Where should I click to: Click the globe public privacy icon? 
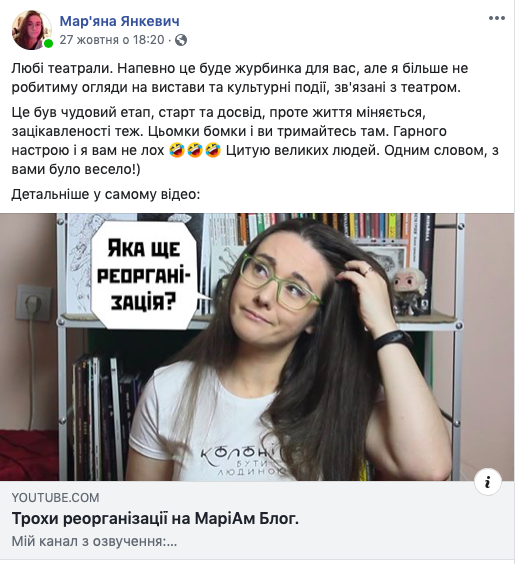(x=181, y=40)
